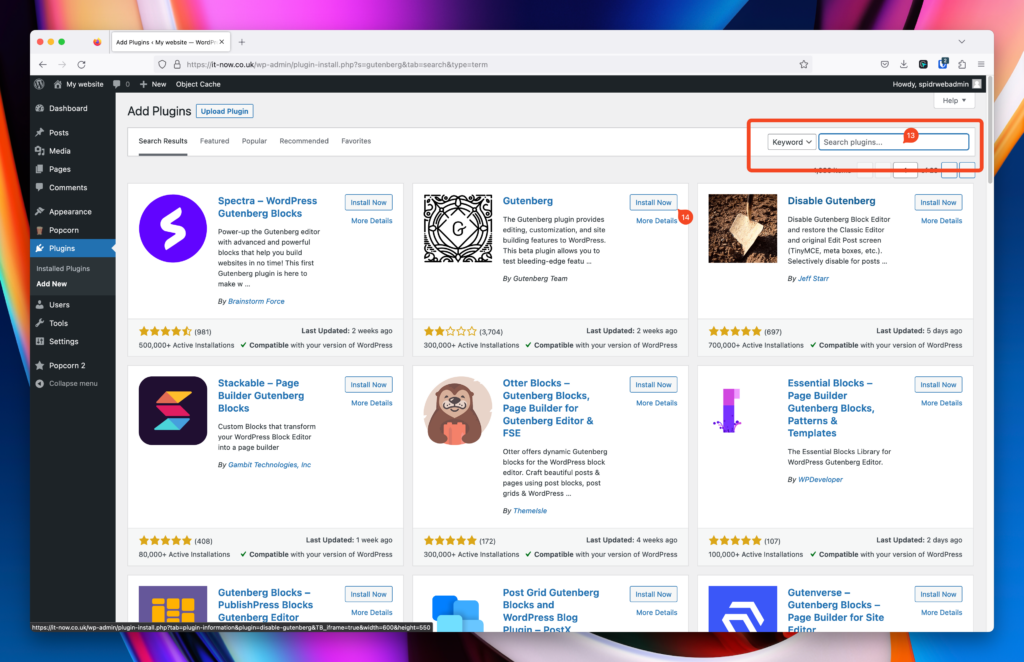Install the Spectra plugin now
This screenshot has width=1024, height=662.
[x=368, y=202]
